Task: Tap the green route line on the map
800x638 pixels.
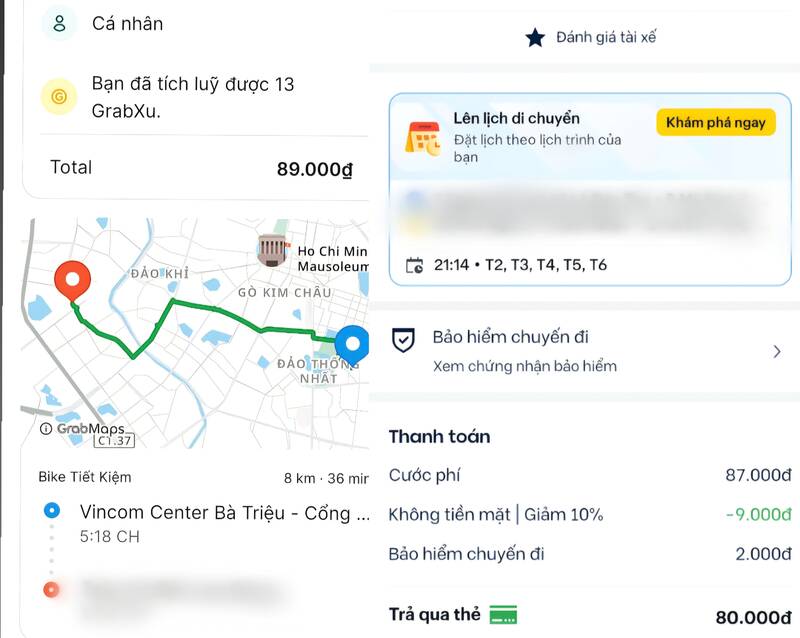Action: pyautogui.click(x=219, y=310)
